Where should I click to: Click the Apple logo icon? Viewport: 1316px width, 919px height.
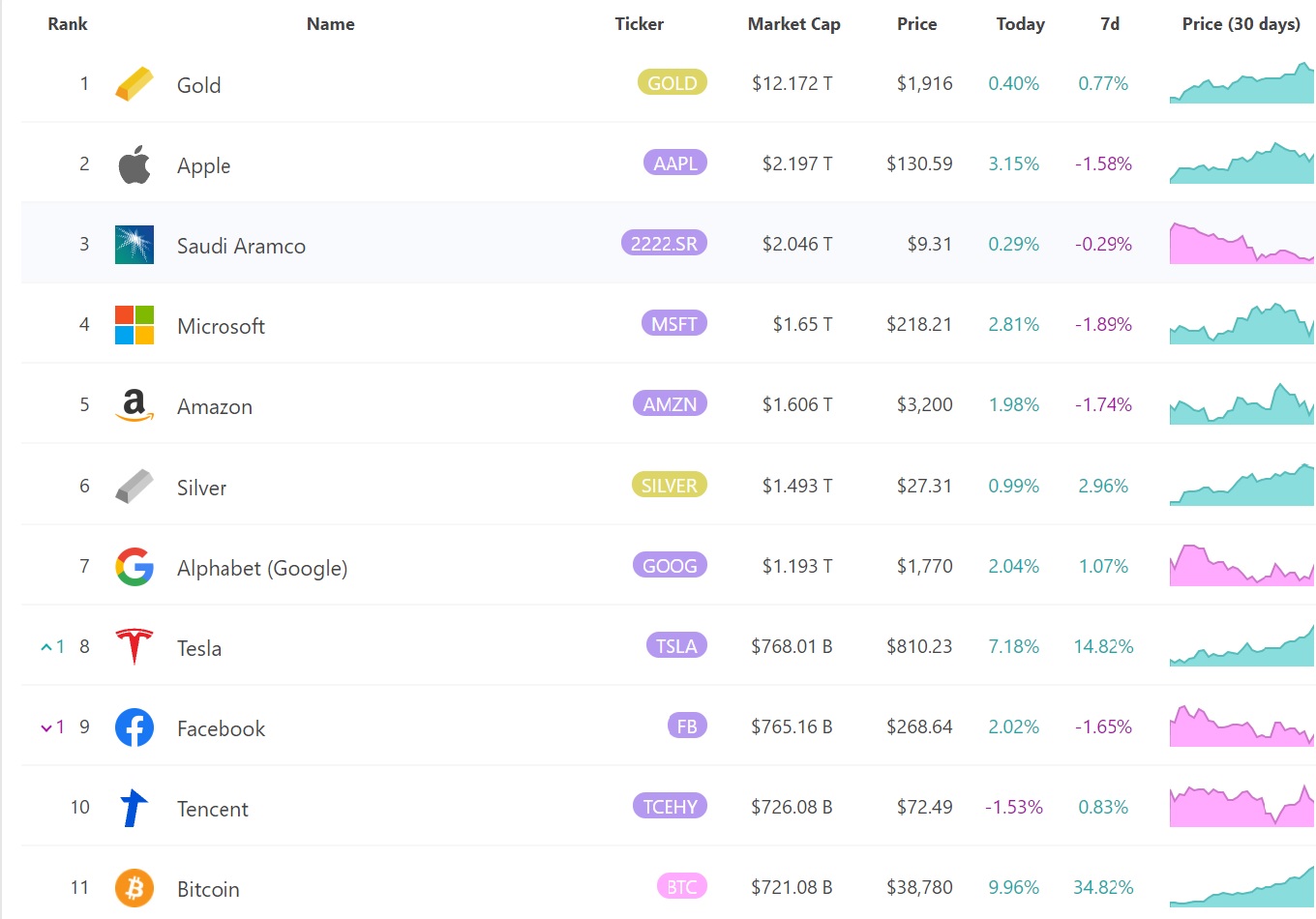tap(135, 164)
